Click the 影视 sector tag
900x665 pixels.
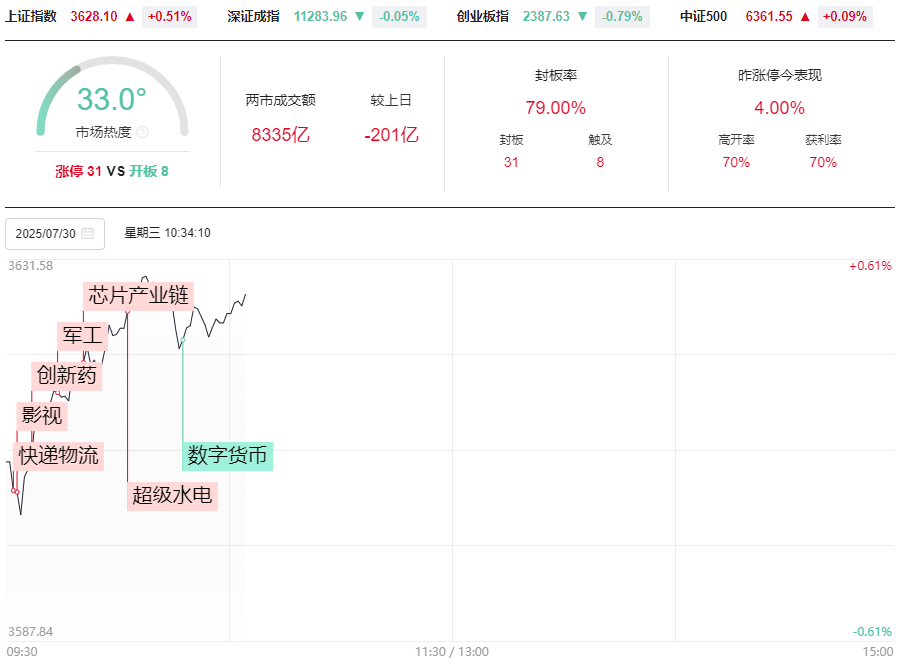(x=42, y=415)
